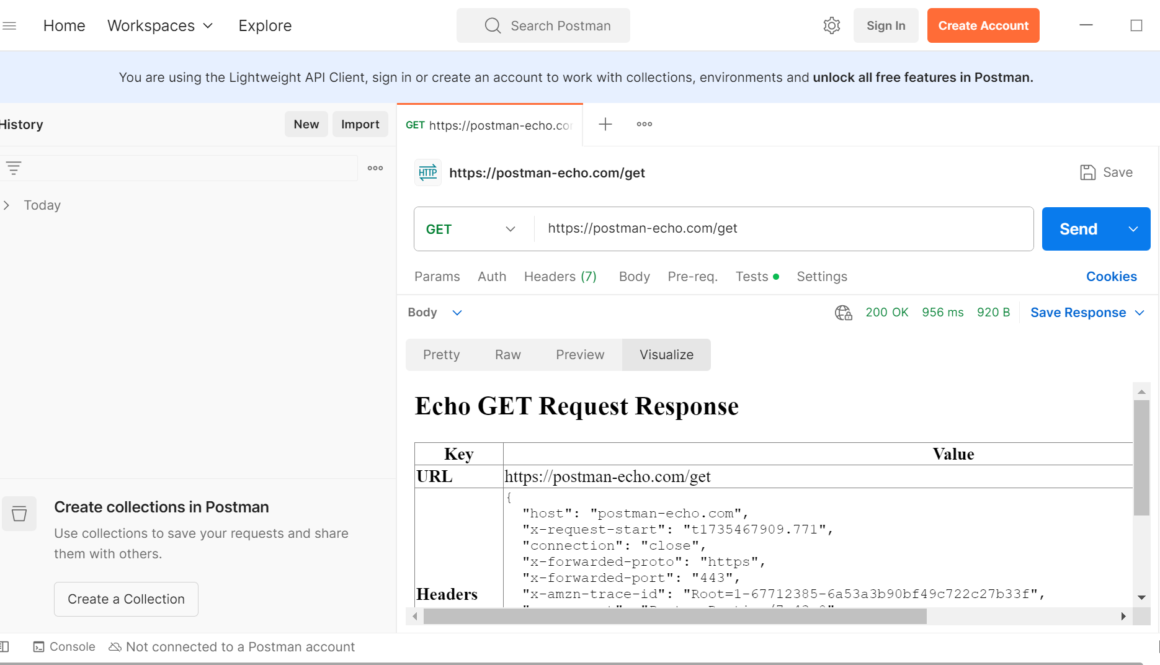Click the Save disk icon
This screenshot has width=1160, height=665.
point(1088,172)
